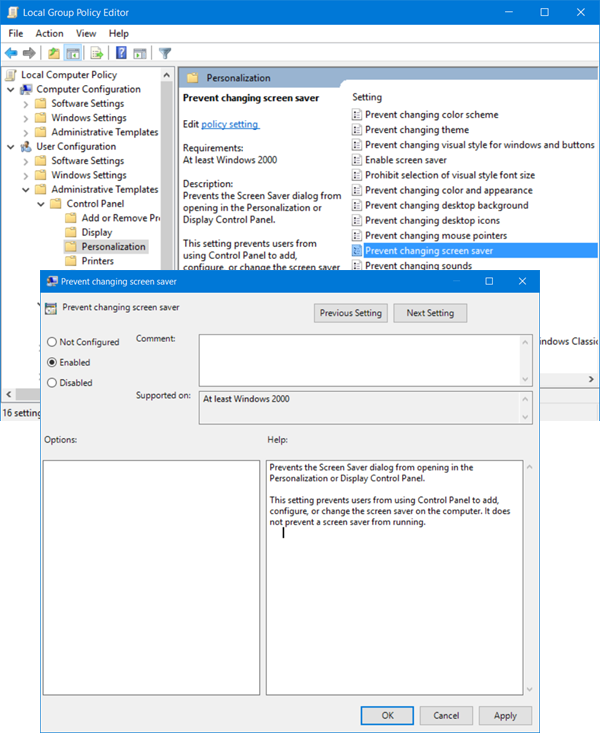Click the policy setting link
600x733 pixels.
[x=230, y=124]
